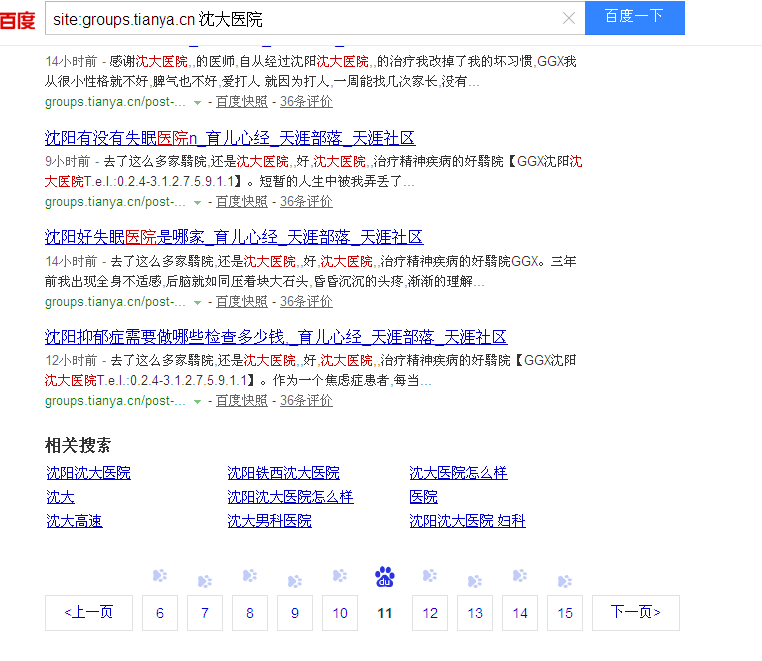
Task: Expand URL dropdown arrow for the 感谢沈大医院 result
Action: [x=197, y=103]
